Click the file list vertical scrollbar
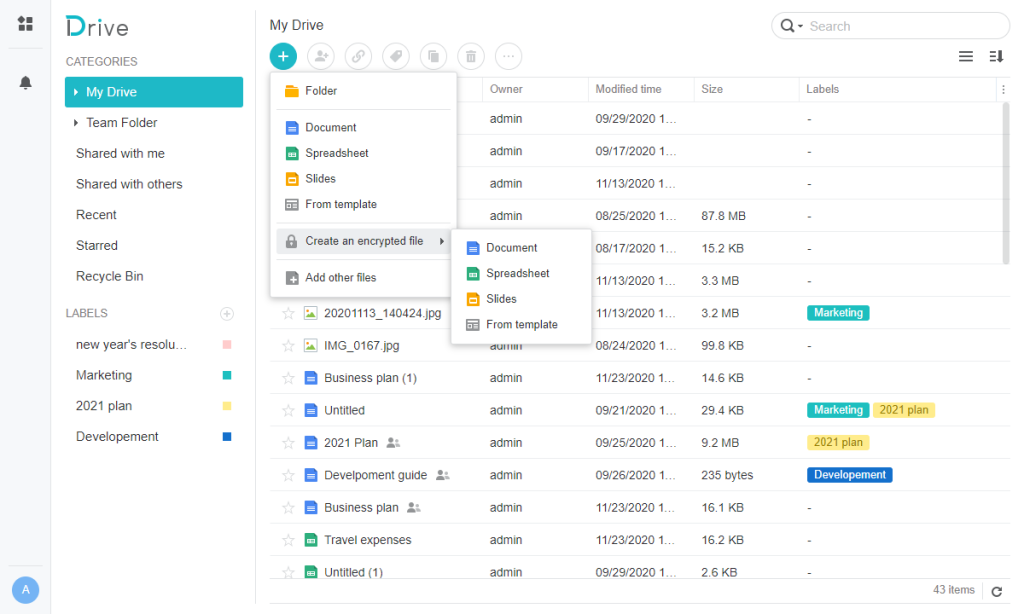The height and width of the screenshot is (614, 1024). pos(1006,183)
